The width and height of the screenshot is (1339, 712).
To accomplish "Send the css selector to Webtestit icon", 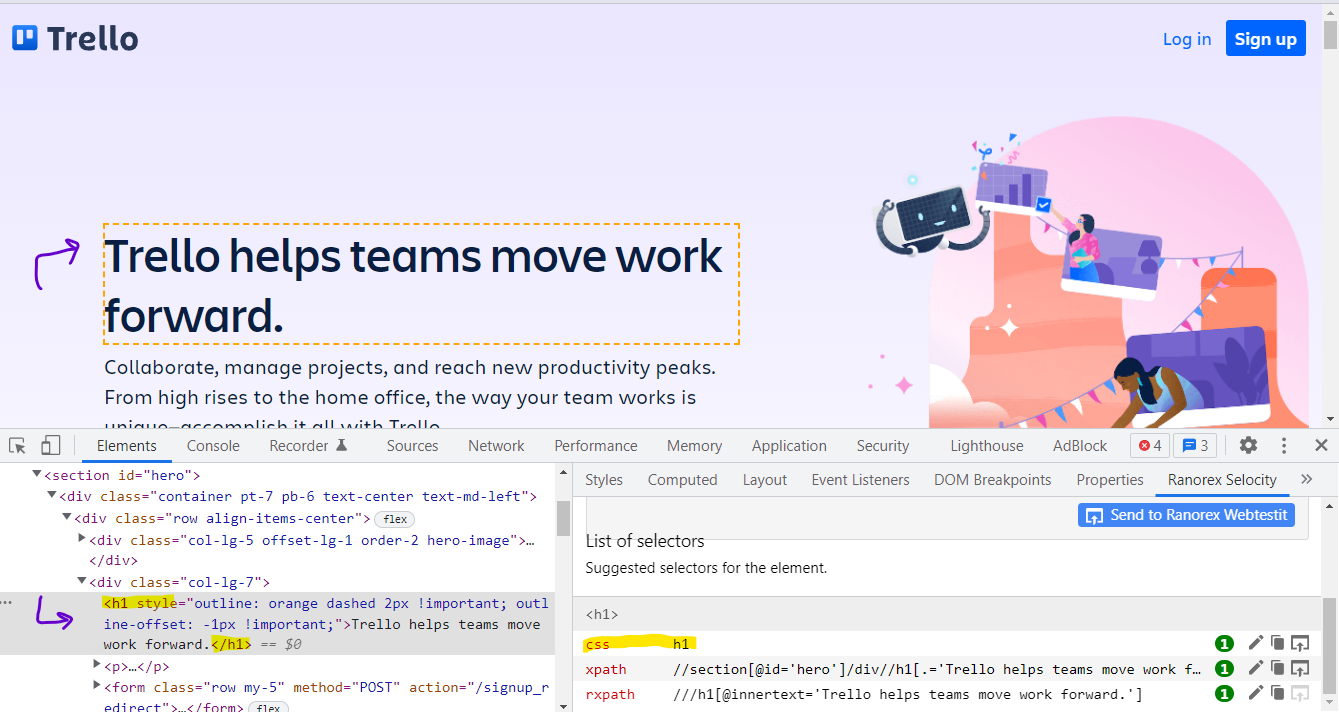I will (x=1299, y=643).
